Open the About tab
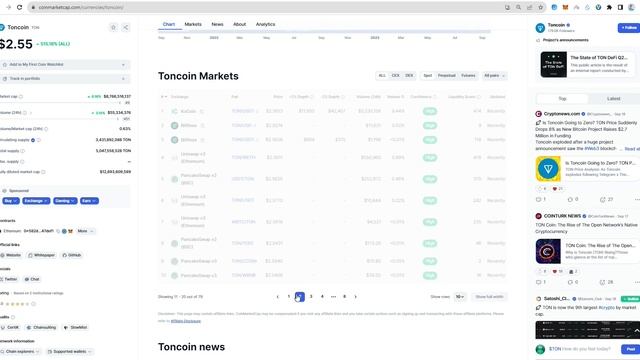This screenshot has height=360, width=640. [240, 24]
